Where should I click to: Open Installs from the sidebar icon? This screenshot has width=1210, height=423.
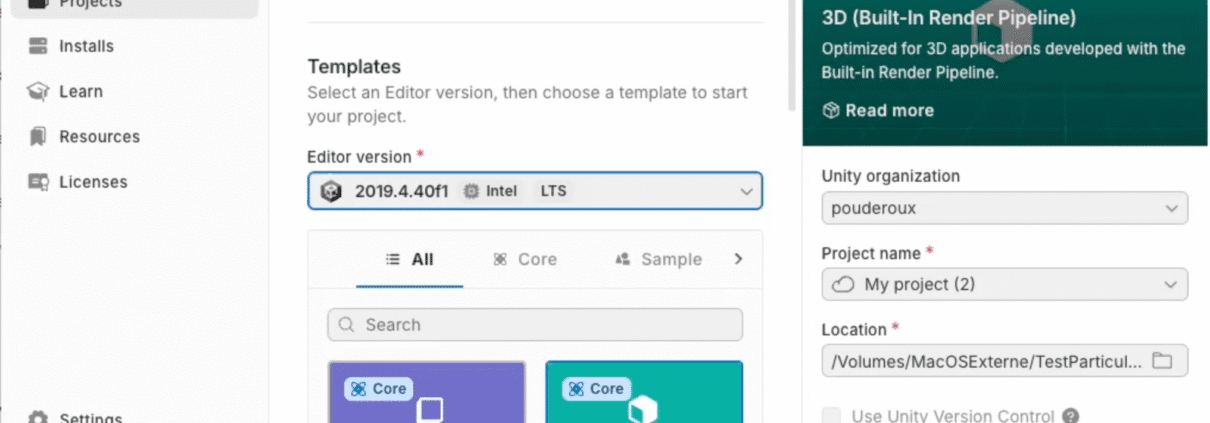[39, 46]
